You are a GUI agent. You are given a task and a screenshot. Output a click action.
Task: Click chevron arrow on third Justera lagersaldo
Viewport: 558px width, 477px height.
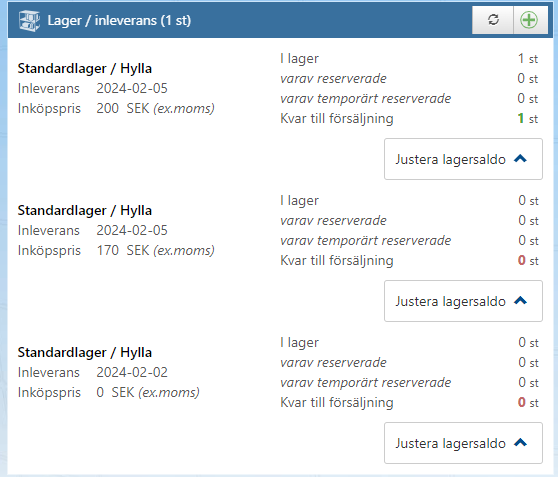click(x=520, y=442)
